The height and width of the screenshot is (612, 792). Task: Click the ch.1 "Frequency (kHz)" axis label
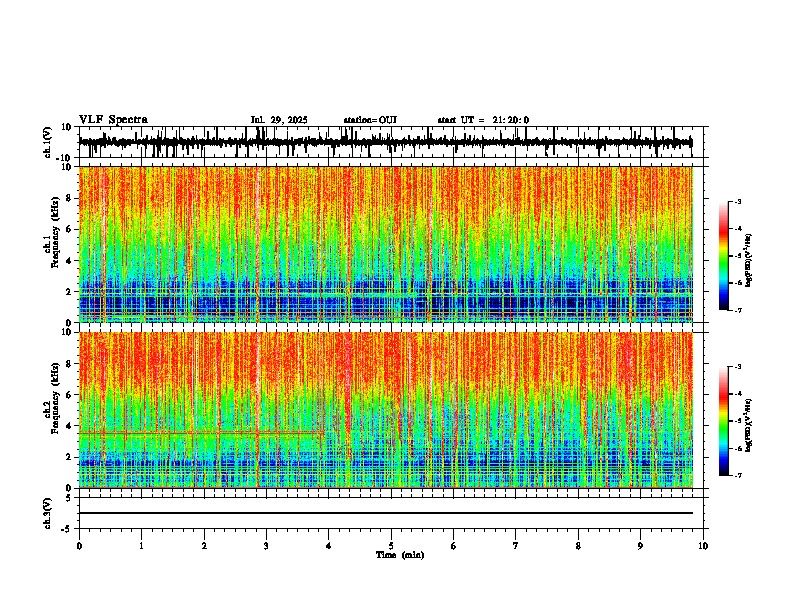[56, 232]
